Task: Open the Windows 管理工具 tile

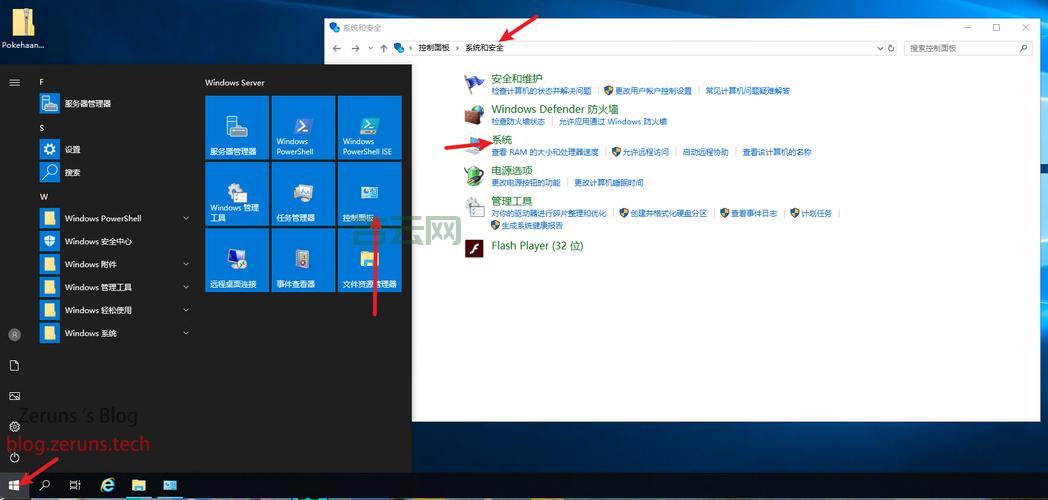Action: pos(237,194)
